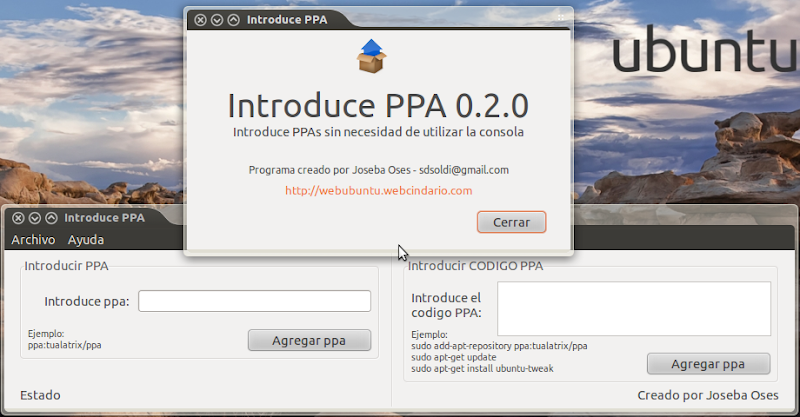Image resolution: width=800 pixels, height=417 pixels.
Task: Focus the codigo PPA multiline text box
Action: pyautogui.click(x=634, y=309)
